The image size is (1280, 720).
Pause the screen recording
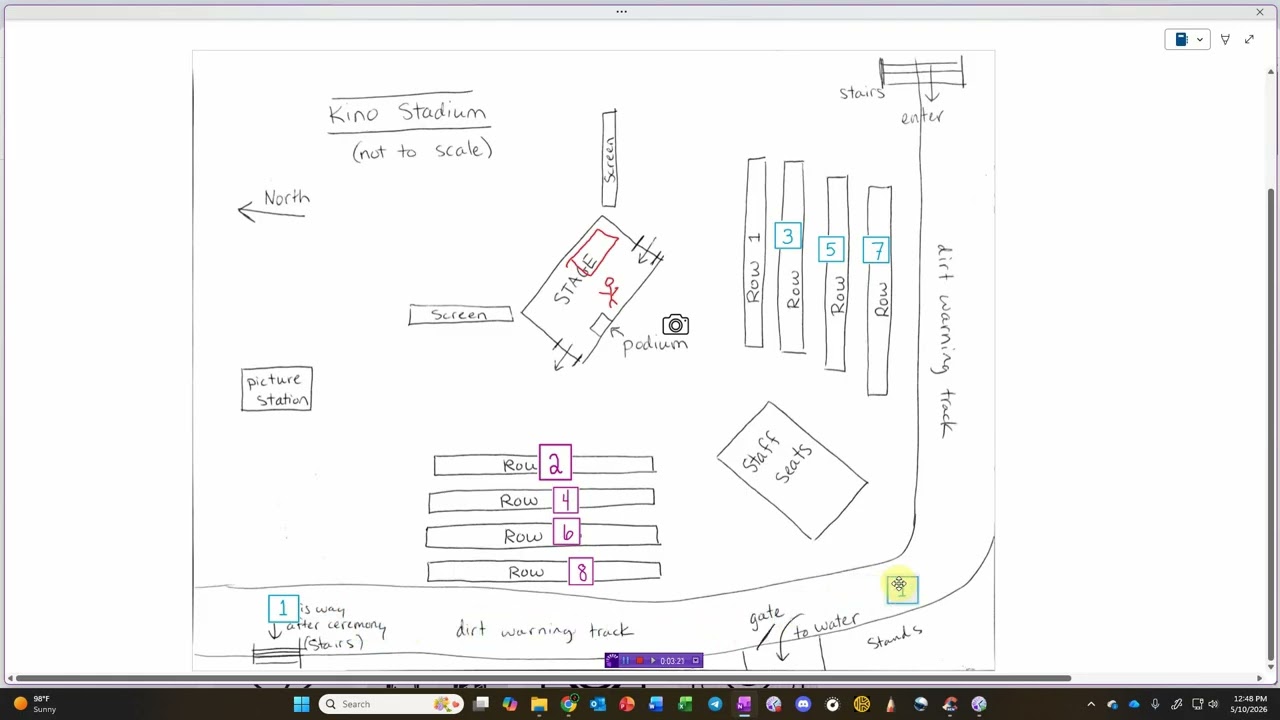[x=626, y=660]
